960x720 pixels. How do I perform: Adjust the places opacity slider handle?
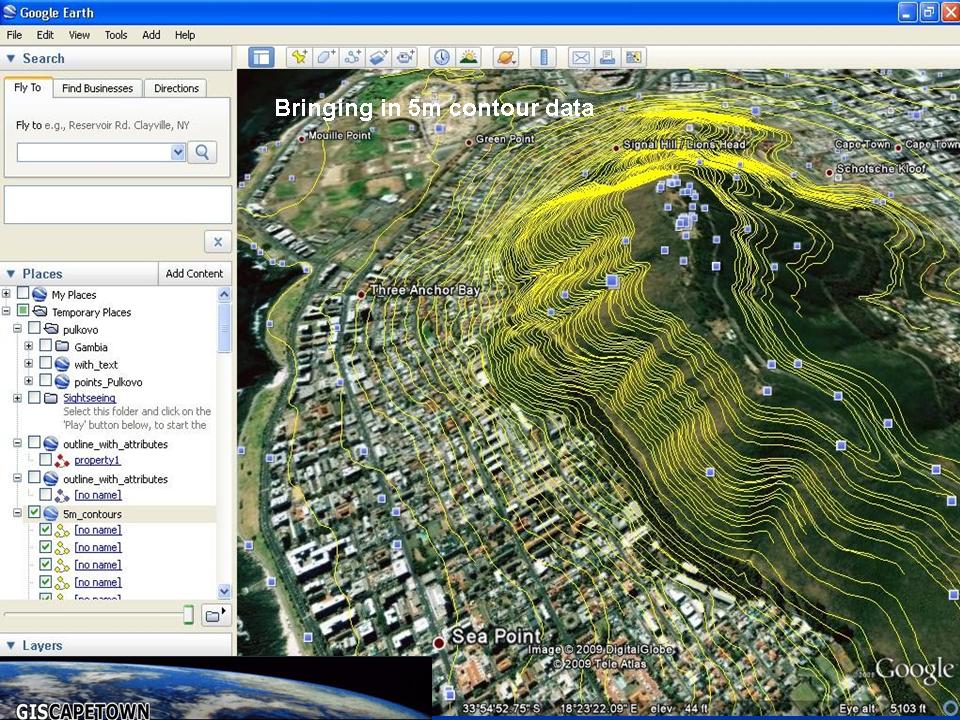[189, 614]
